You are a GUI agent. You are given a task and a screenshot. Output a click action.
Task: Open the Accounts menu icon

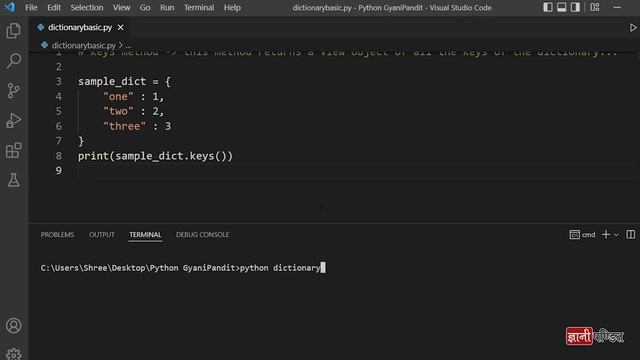(13, 326)
